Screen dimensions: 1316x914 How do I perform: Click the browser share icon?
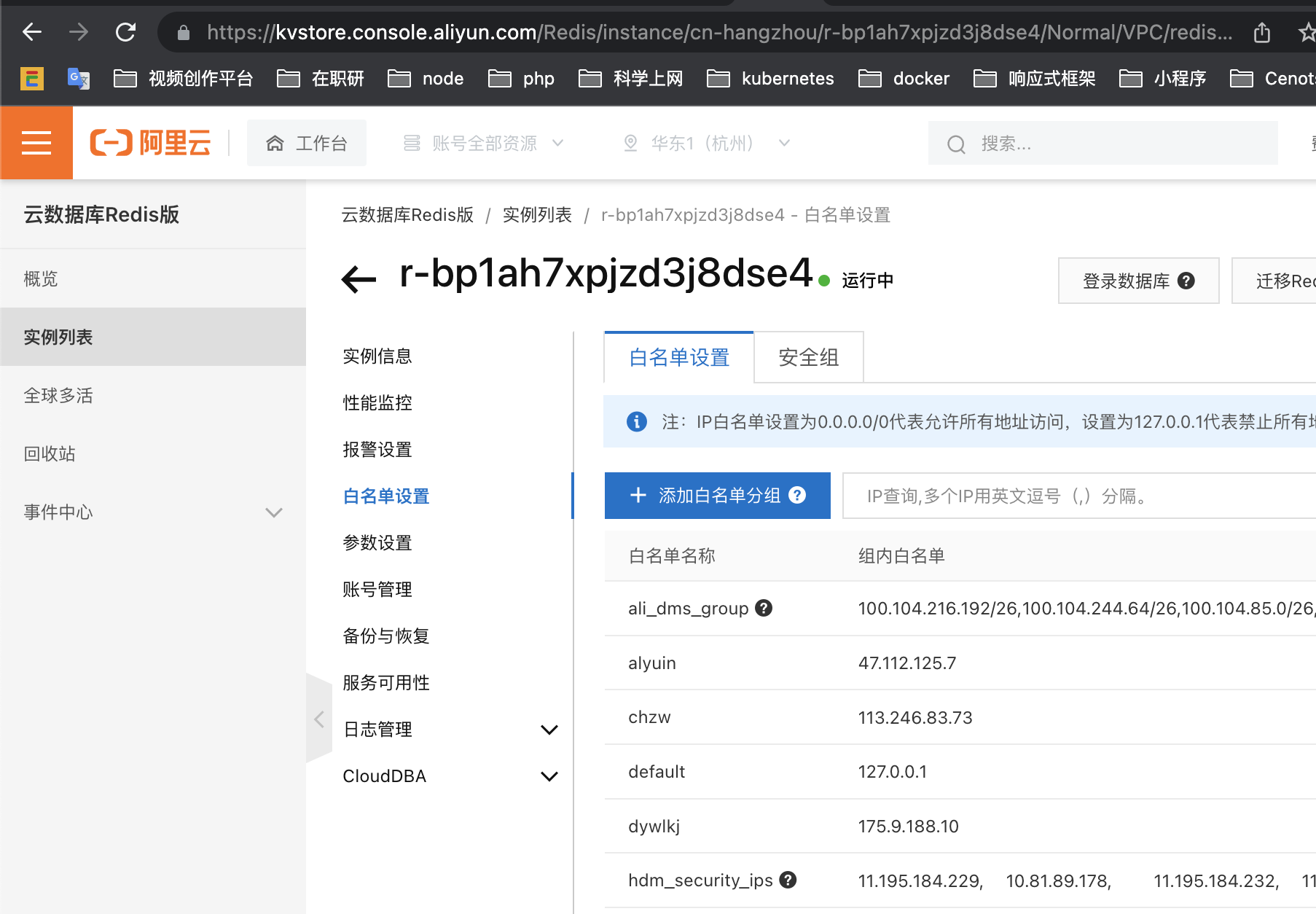coord(1262,32)
